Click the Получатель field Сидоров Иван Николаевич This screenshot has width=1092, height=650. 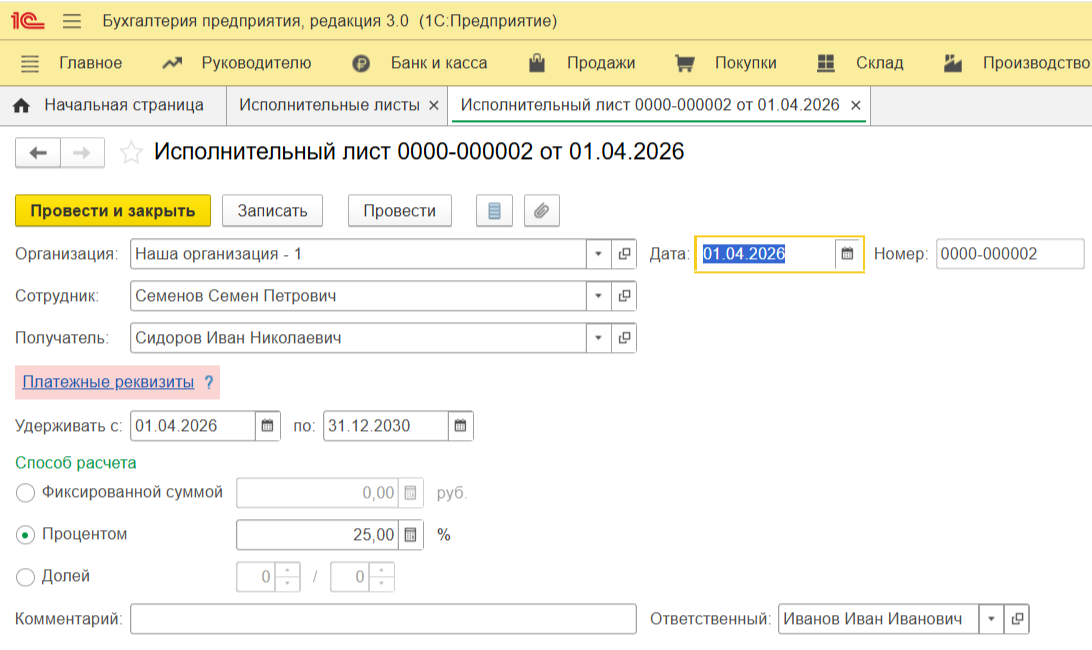pyautogui.click(x=358, y=338)
